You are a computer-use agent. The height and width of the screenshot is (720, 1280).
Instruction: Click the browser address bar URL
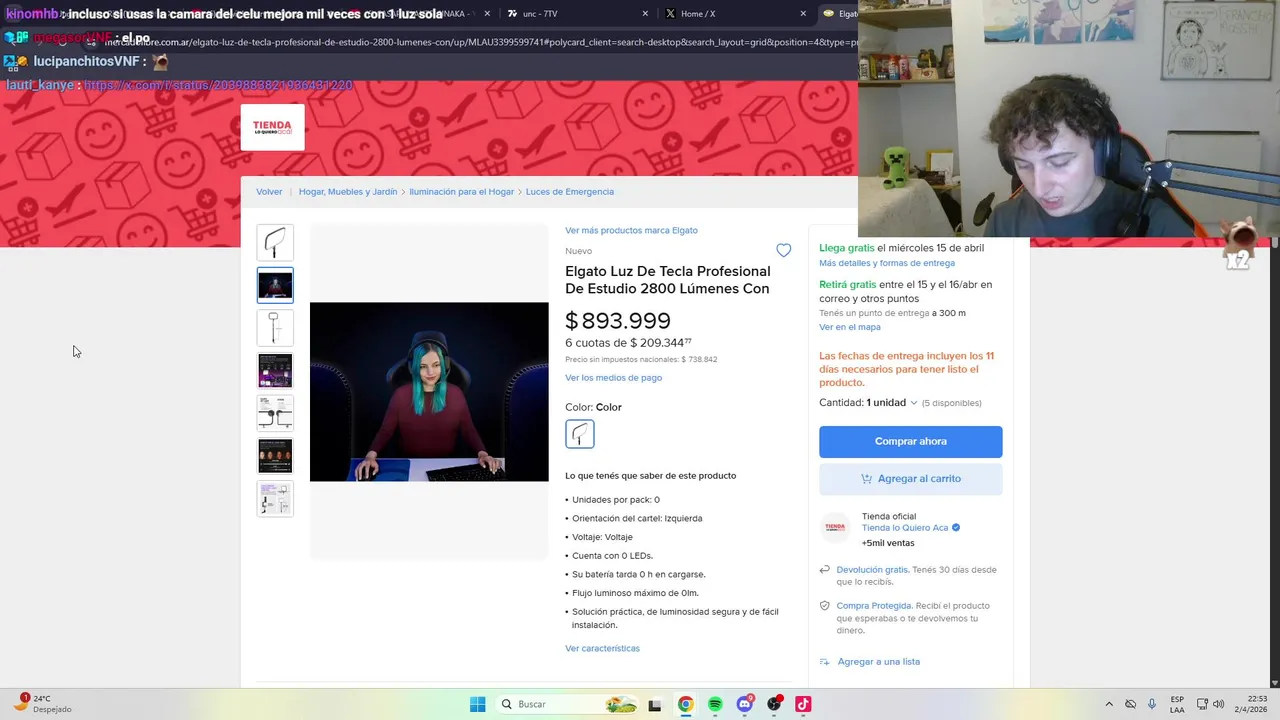tap(480, 43)
